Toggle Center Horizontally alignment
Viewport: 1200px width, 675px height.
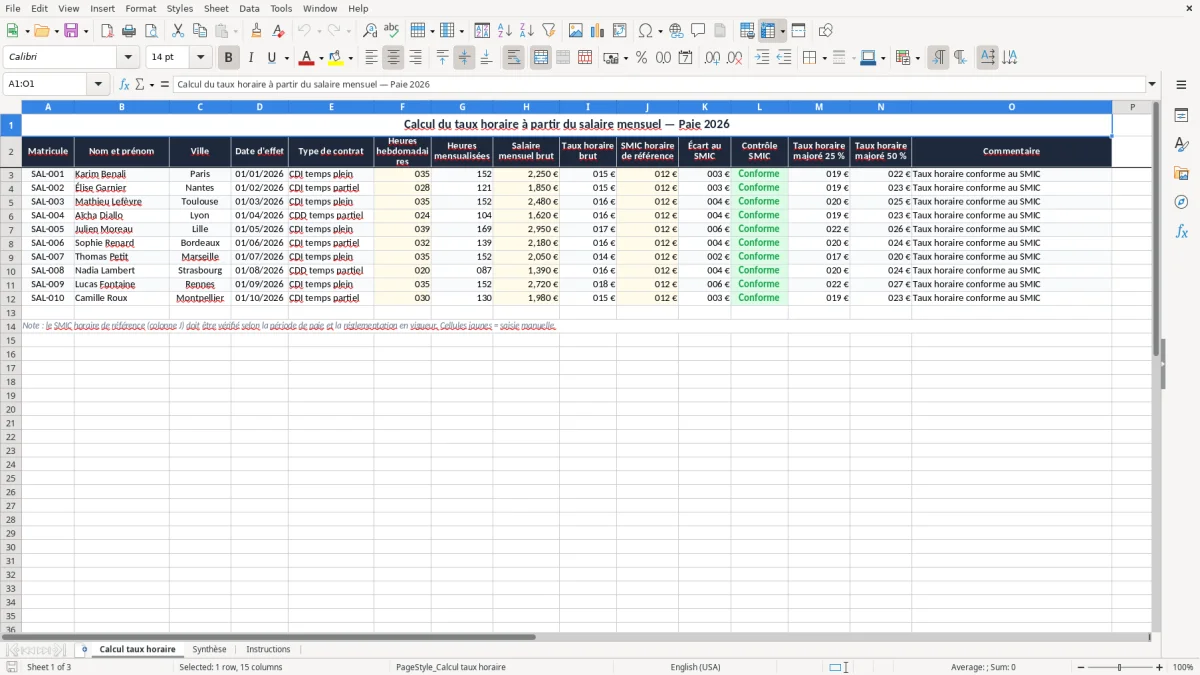(394, 58)
